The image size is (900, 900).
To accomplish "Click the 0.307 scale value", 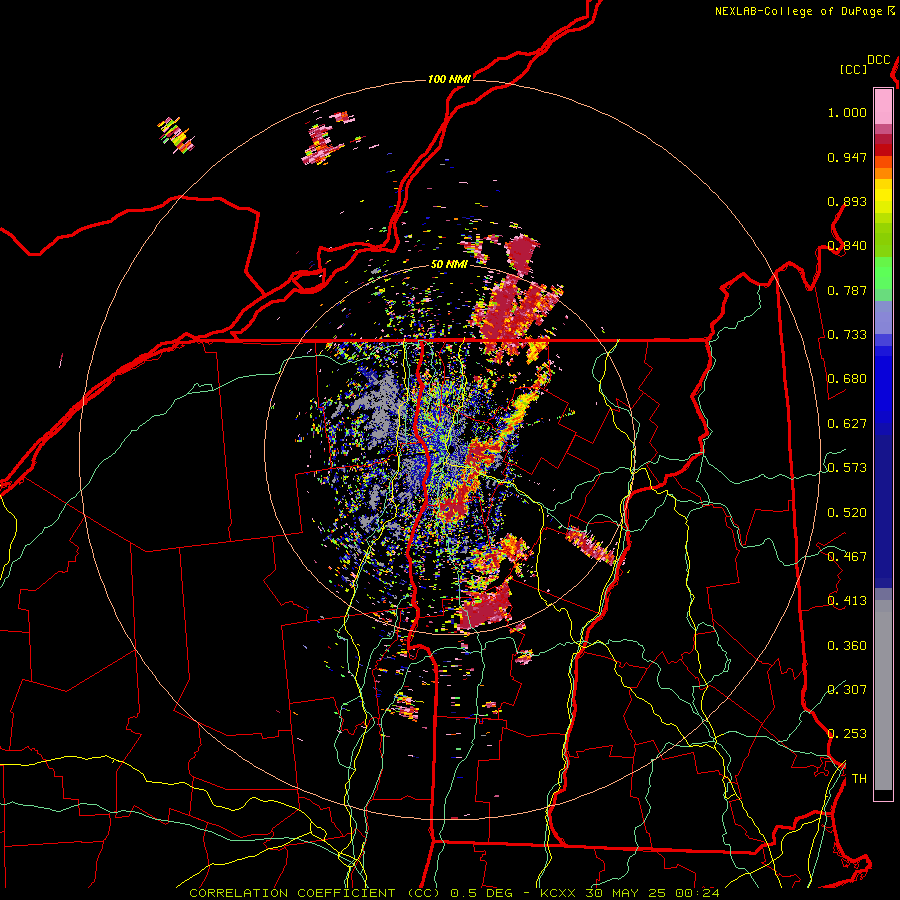I will [x=847, y=689].
